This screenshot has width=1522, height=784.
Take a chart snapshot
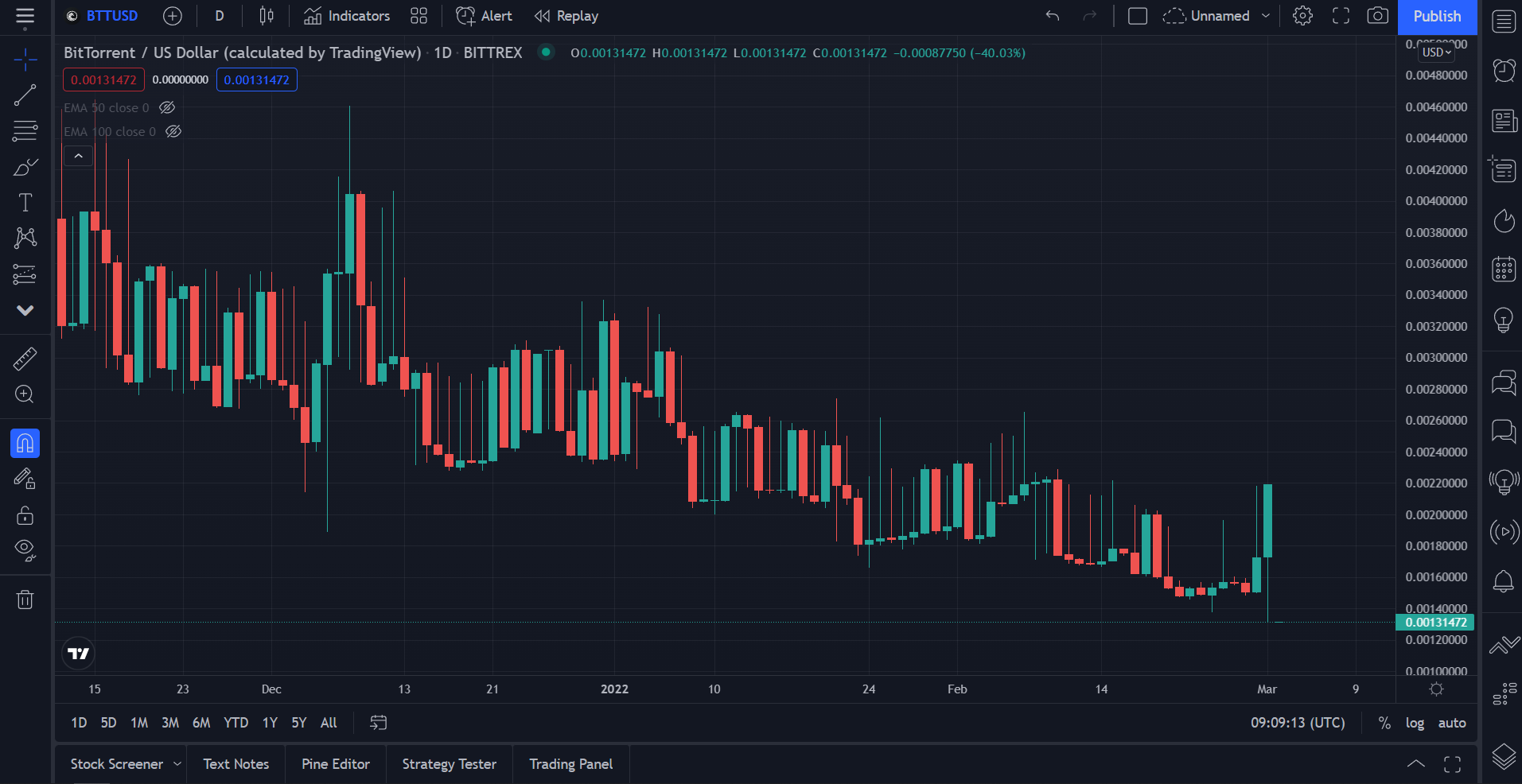[x=1378, y=16]
